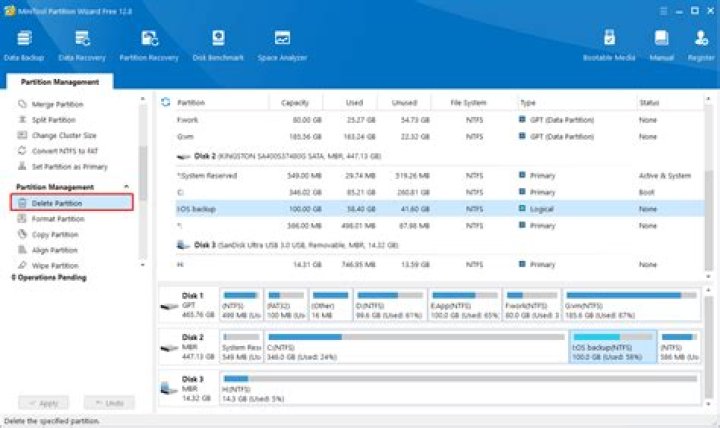
Task: Select the C:(NTFS) block on Disk 2
Action: 416,347
